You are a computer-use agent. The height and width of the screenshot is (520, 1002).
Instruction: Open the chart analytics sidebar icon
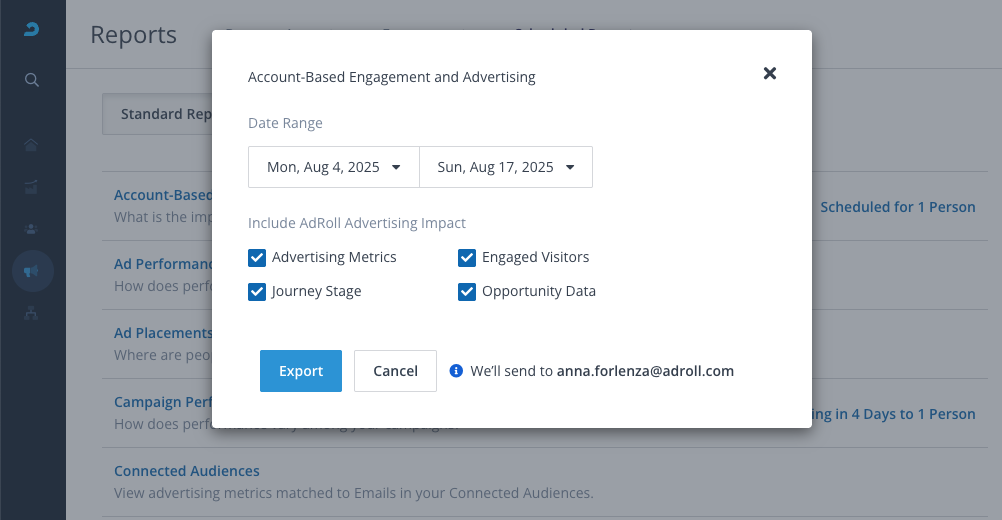[32, 186]
